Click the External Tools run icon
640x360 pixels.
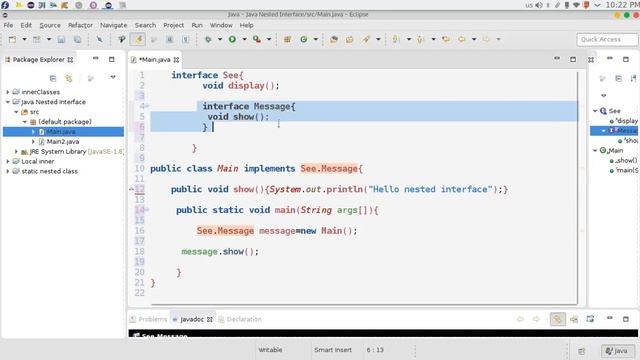pyautogui.click(x=257, y=39)
